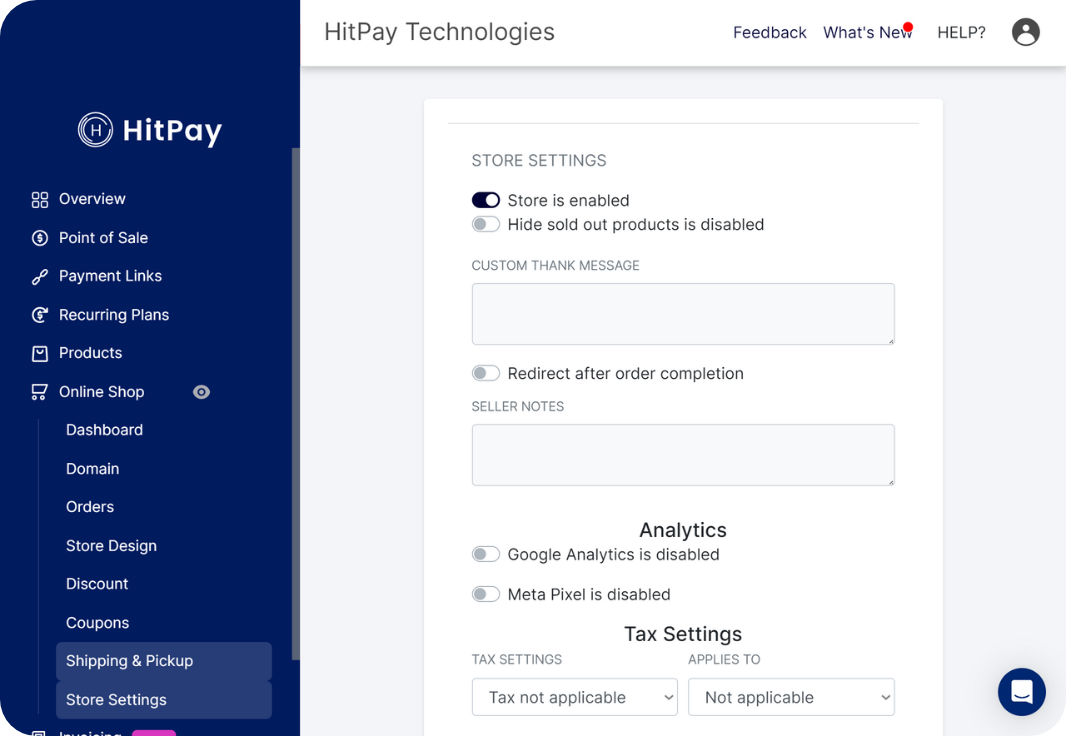Click the STORE SETTINGS section label
The image size is (1066, 736).
point(539,160)
